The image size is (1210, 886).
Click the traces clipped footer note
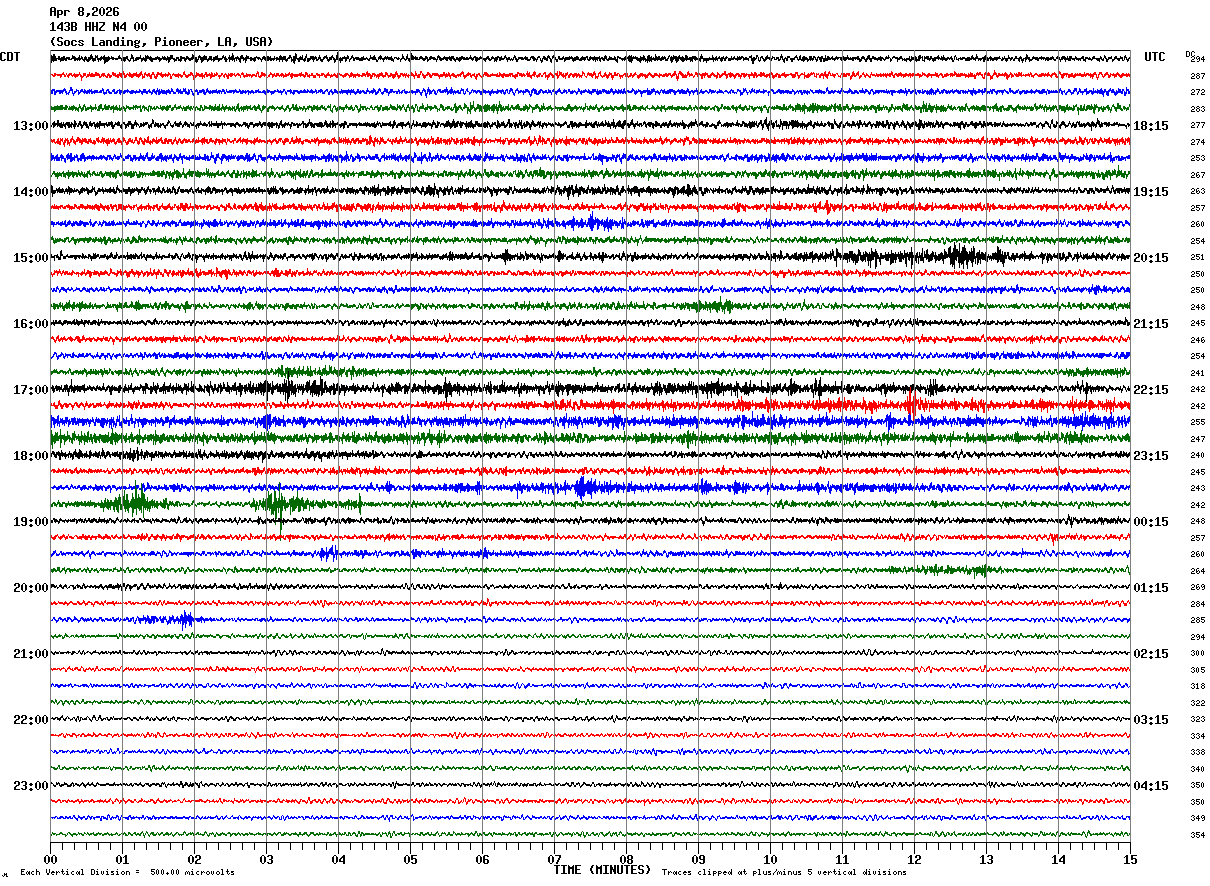(x=784, y=872)
